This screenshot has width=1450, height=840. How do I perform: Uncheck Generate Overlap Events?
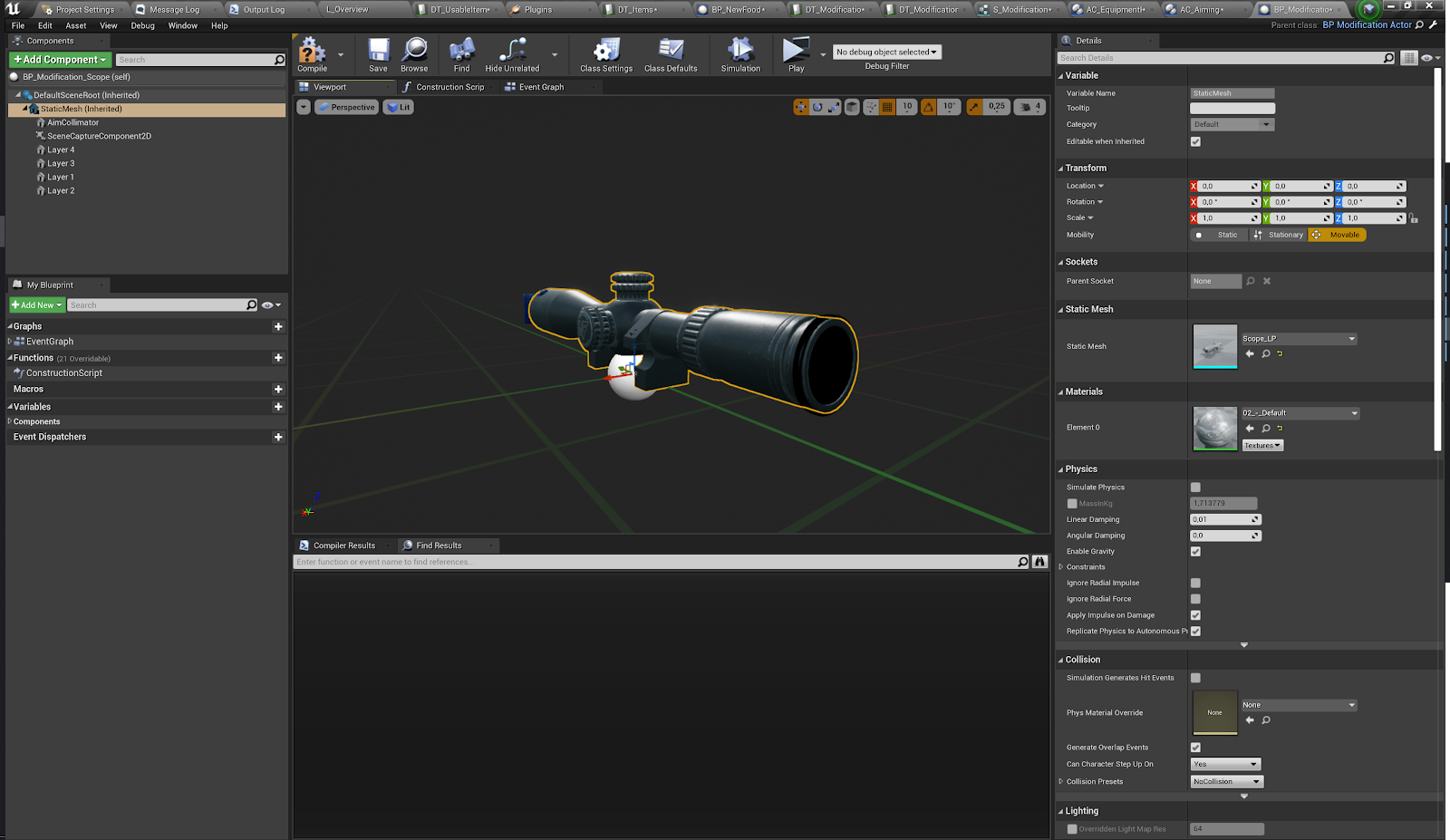(1195, 748)
